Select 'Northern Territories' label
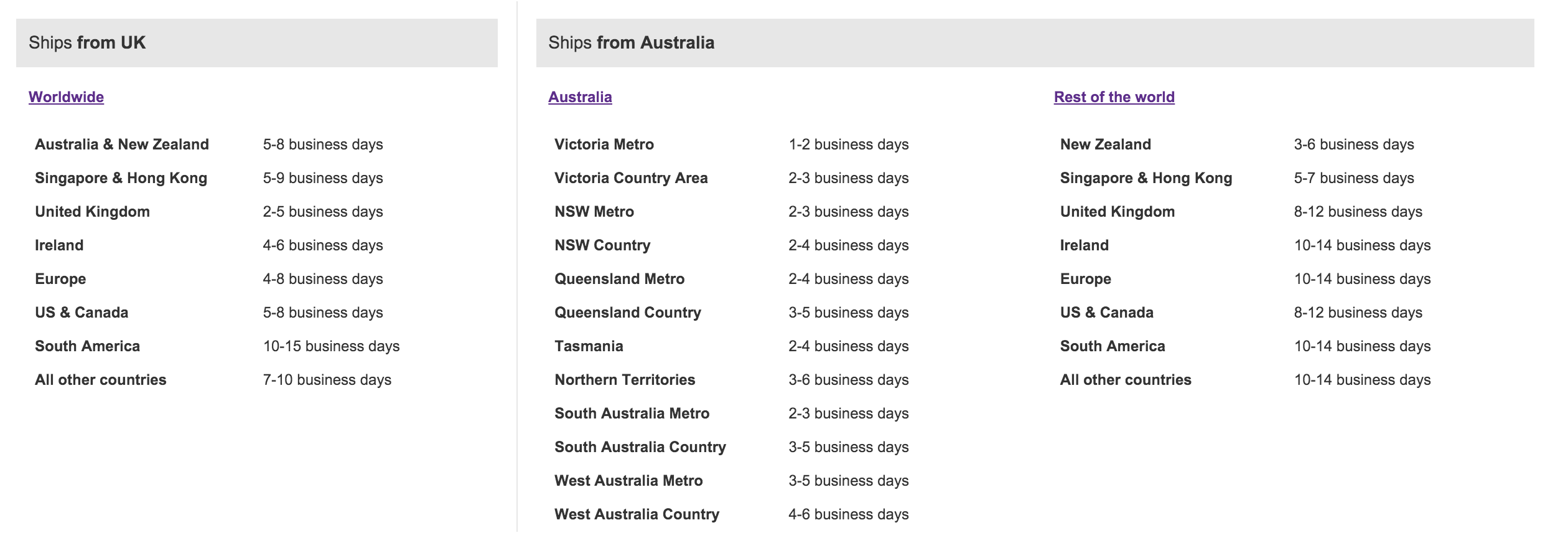1568x553 pixels. coord(625,380)
